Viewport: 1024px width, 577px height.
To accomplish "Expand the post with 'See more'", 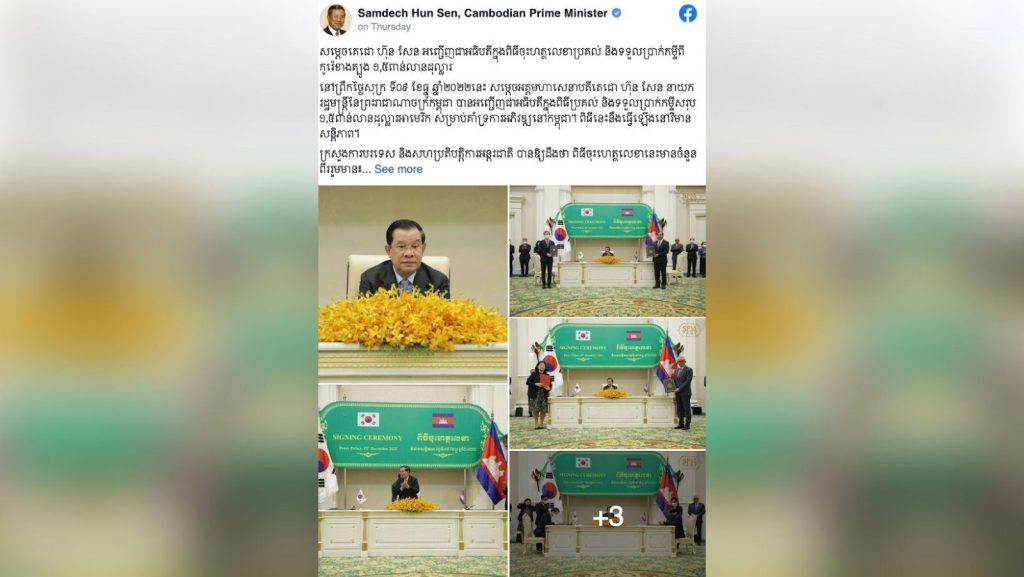I will (x=398, y=169).
